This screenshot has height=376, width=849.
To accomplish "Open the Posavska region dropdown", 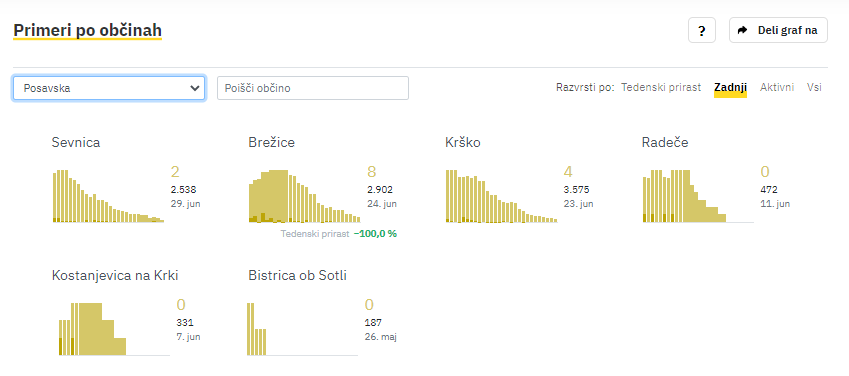I will point(109,88).
